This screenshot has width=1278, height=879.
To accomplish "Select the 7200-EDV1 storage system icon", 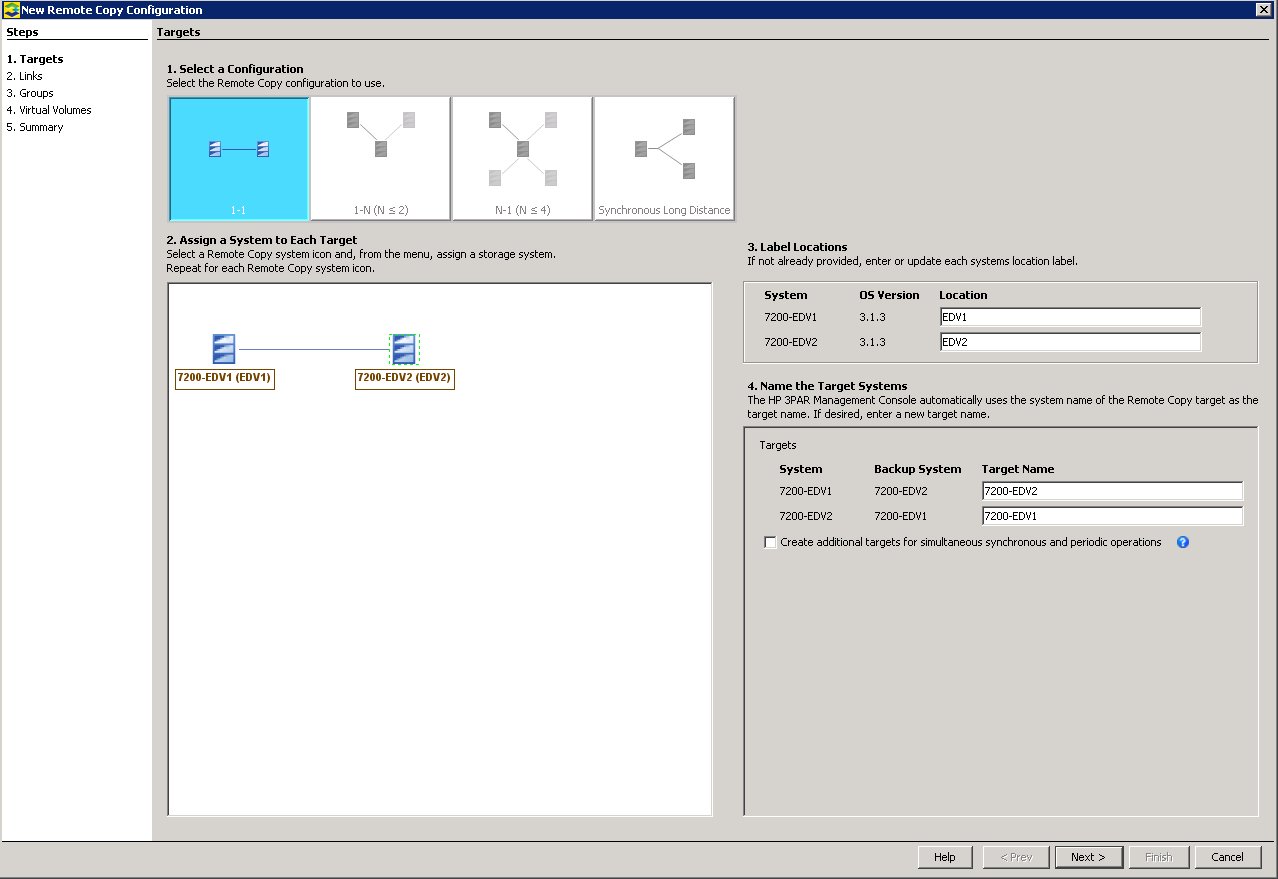I will pyautogui.click(x=224, y=349).
